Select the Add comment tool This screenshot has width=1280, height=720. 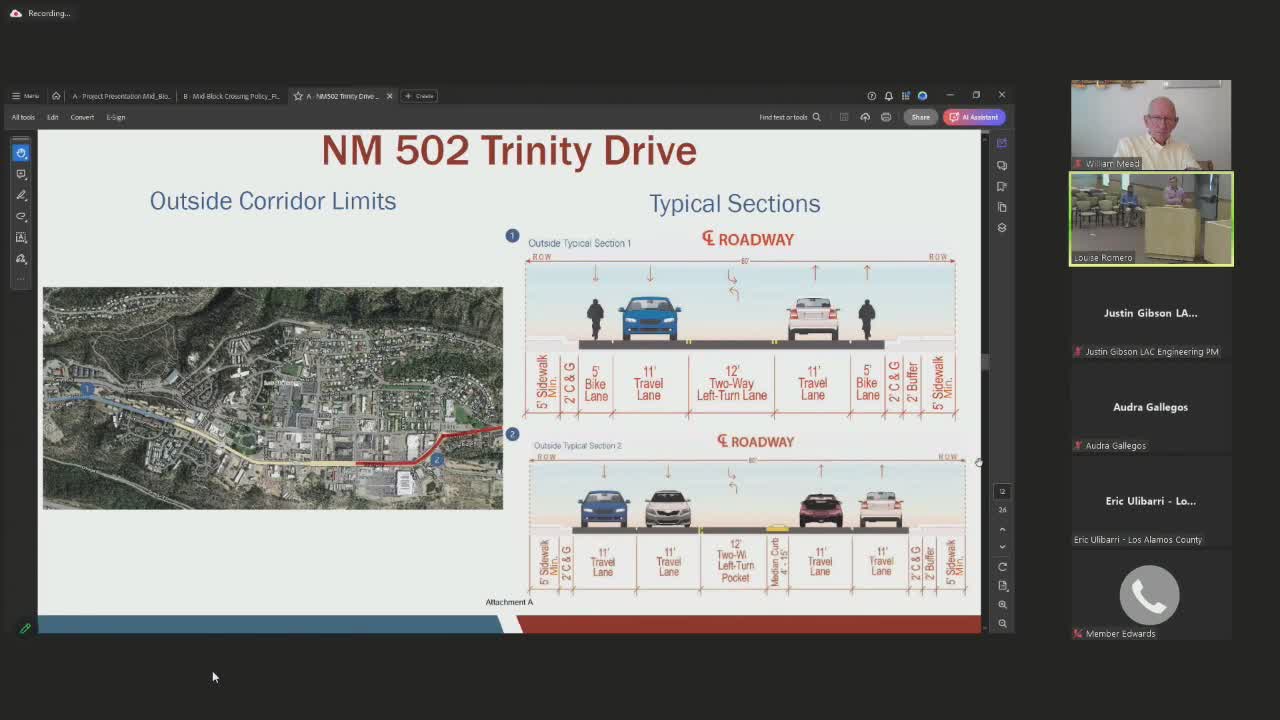coord(21,174)
